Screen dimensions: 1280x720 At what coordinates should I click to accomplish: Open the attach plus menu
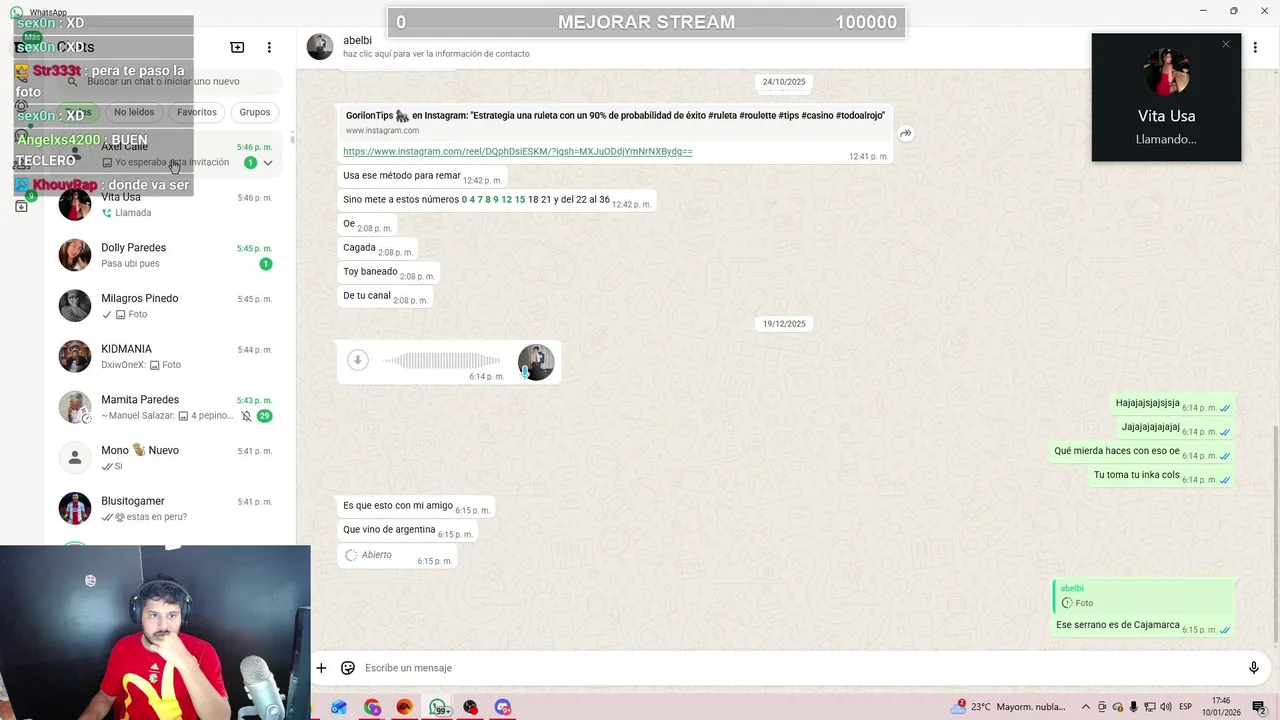321,668
